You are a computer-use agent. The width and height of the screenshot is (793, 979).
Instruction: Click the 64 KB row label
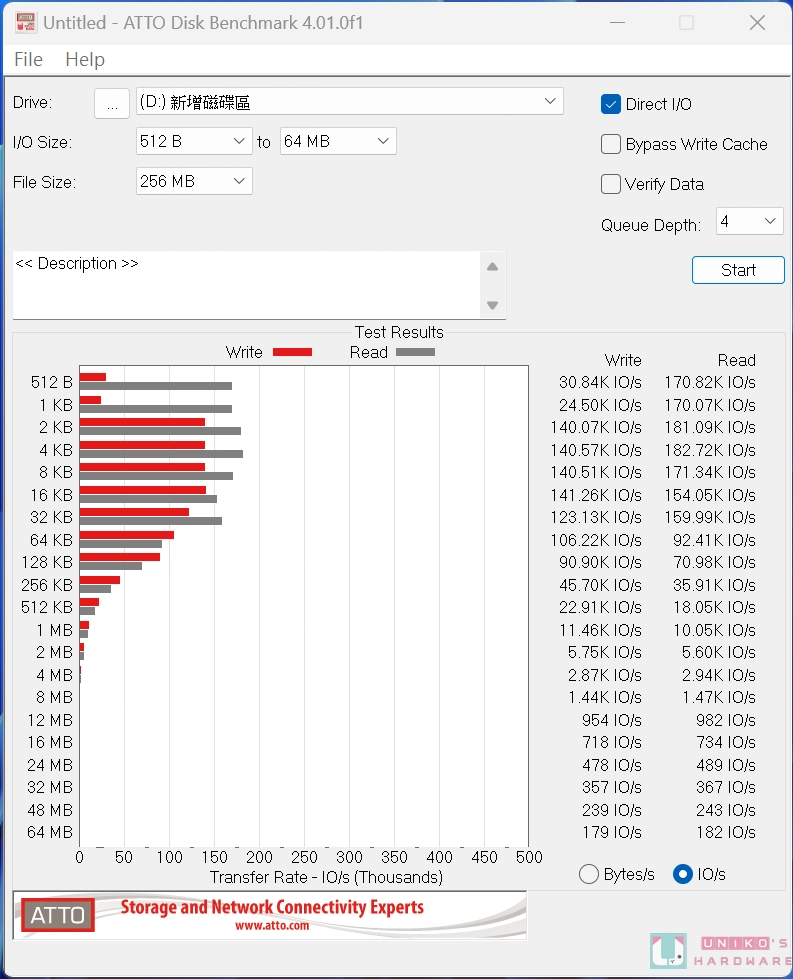click(51, 540)
